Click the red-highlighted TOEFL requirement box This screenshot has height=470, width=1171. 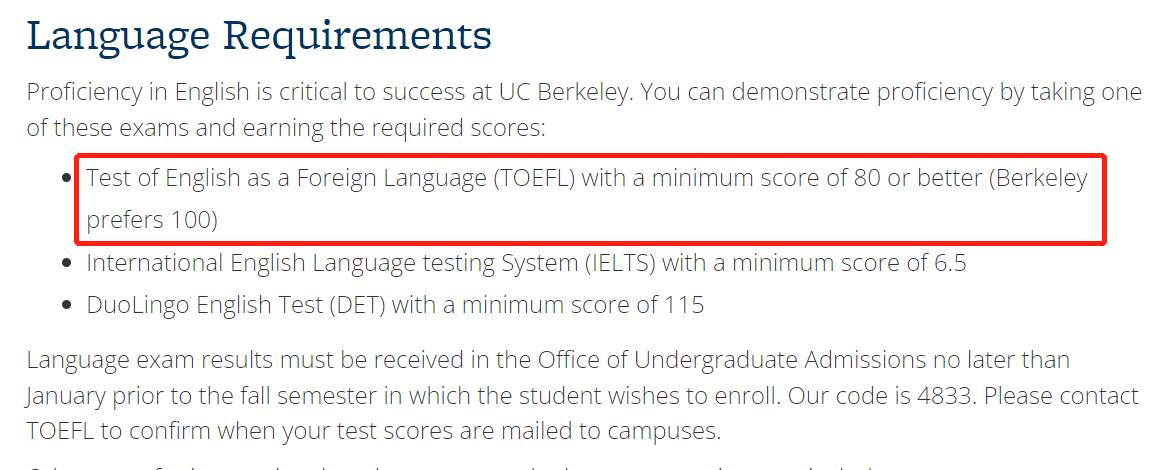tap(590, 199)
